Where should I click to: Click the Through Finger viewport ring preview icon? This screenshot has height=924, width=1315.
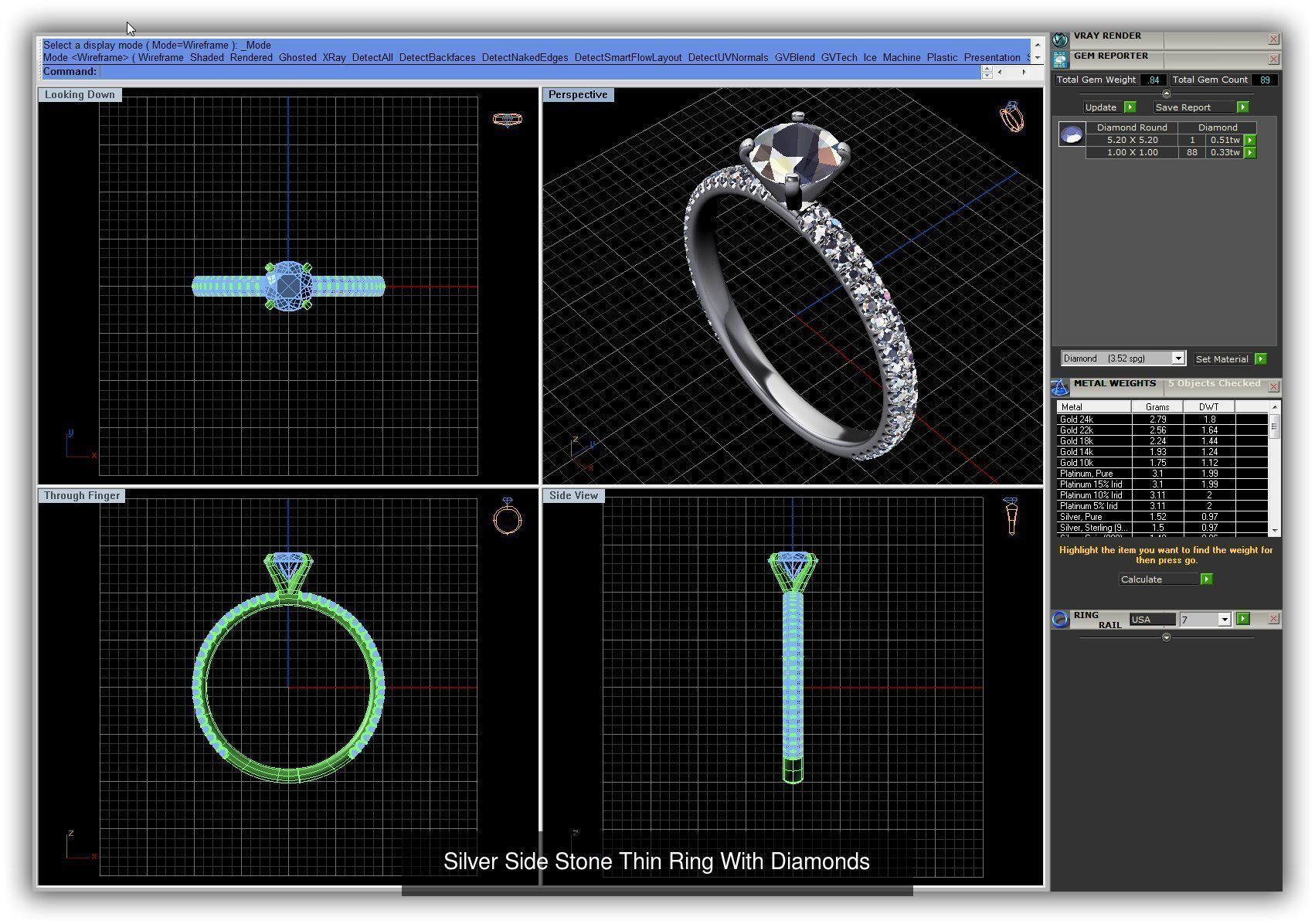coord(508,517)
